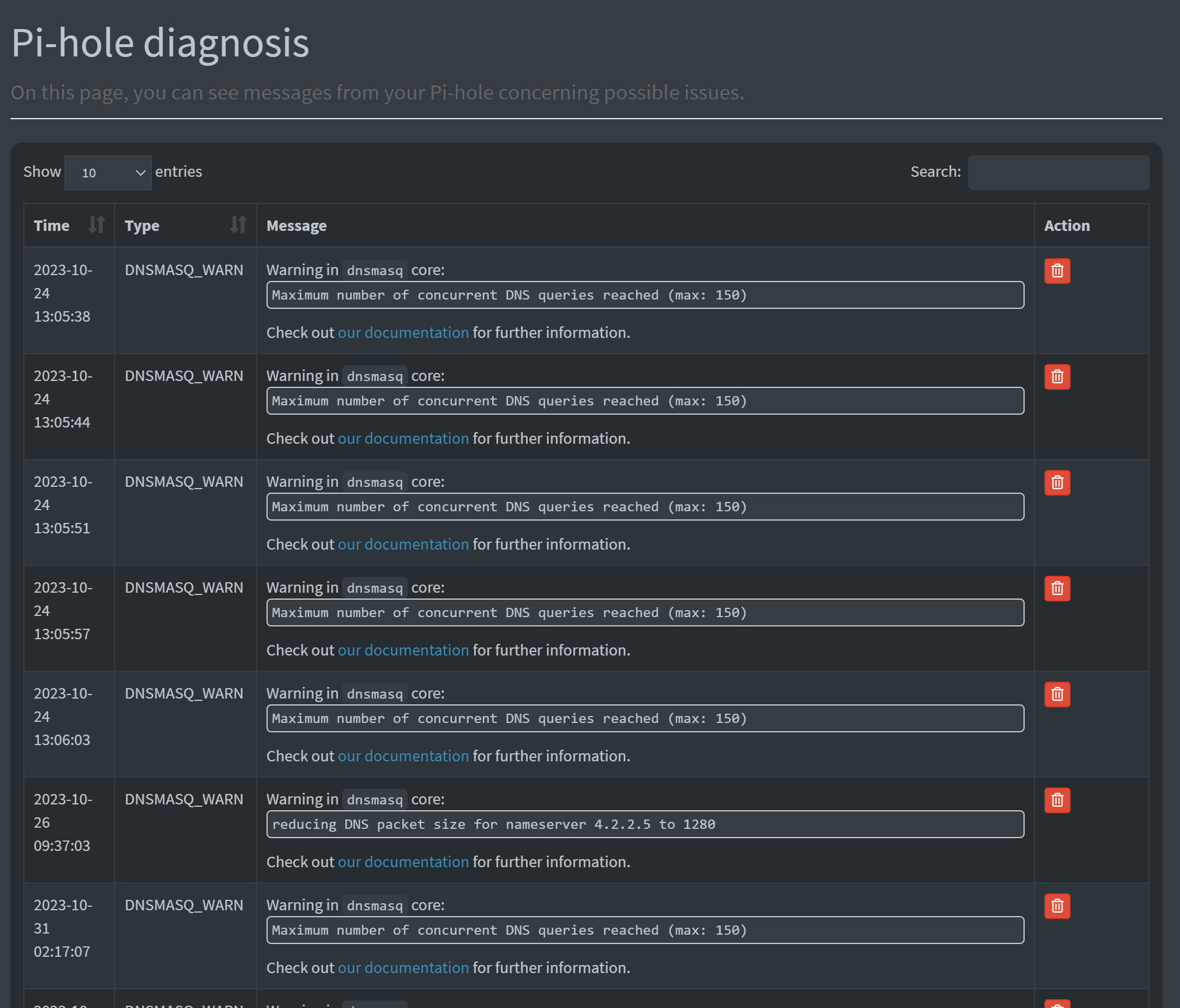Delete the nameserver 4.2.2.5 packet size warning
1180x1008 pixels.
(x=1057, y=800)
